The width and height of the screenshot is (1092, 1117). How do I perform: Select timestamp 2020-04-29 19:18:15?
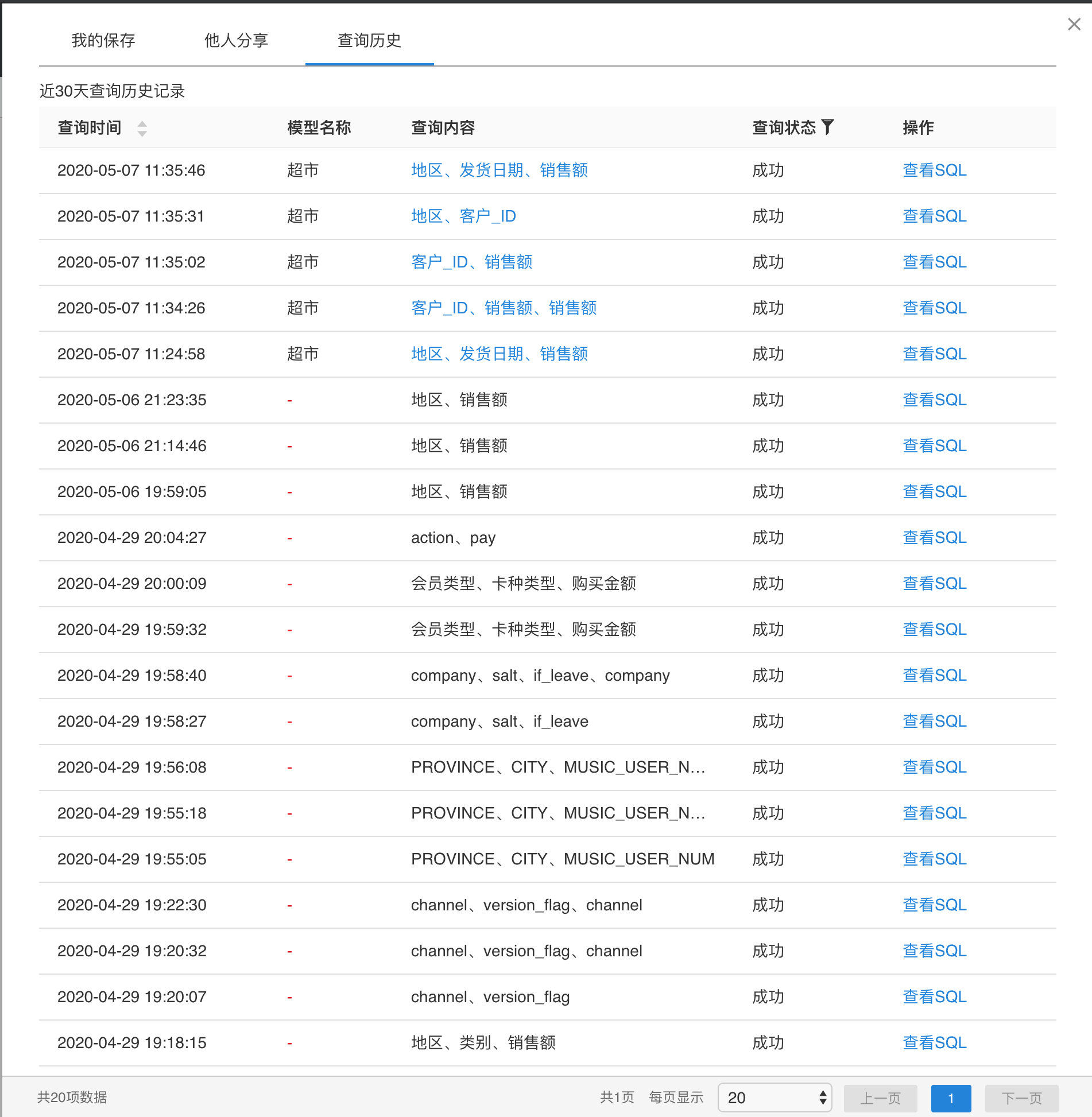(132, 1043)
